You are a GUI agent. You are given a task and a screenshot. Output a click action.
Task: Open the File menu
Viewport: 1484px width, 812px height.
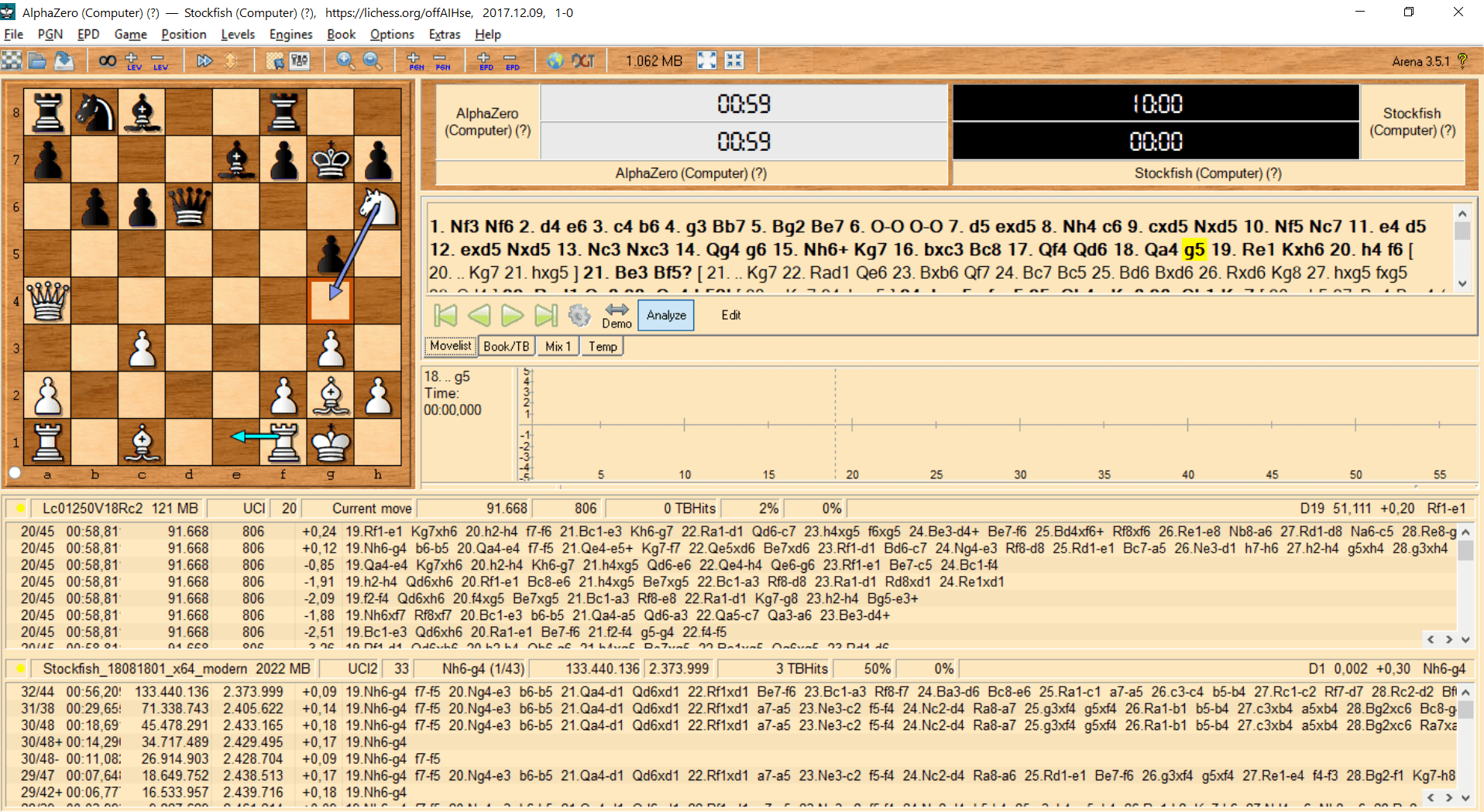13,34
